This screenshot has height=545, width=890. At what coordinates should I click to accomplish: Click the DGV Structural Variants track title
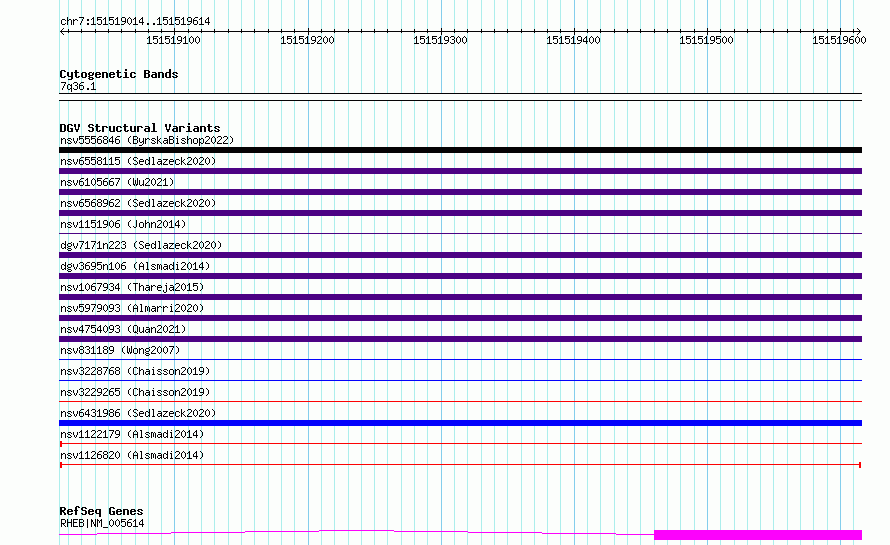pyautogui.click(x=140, y=128)
